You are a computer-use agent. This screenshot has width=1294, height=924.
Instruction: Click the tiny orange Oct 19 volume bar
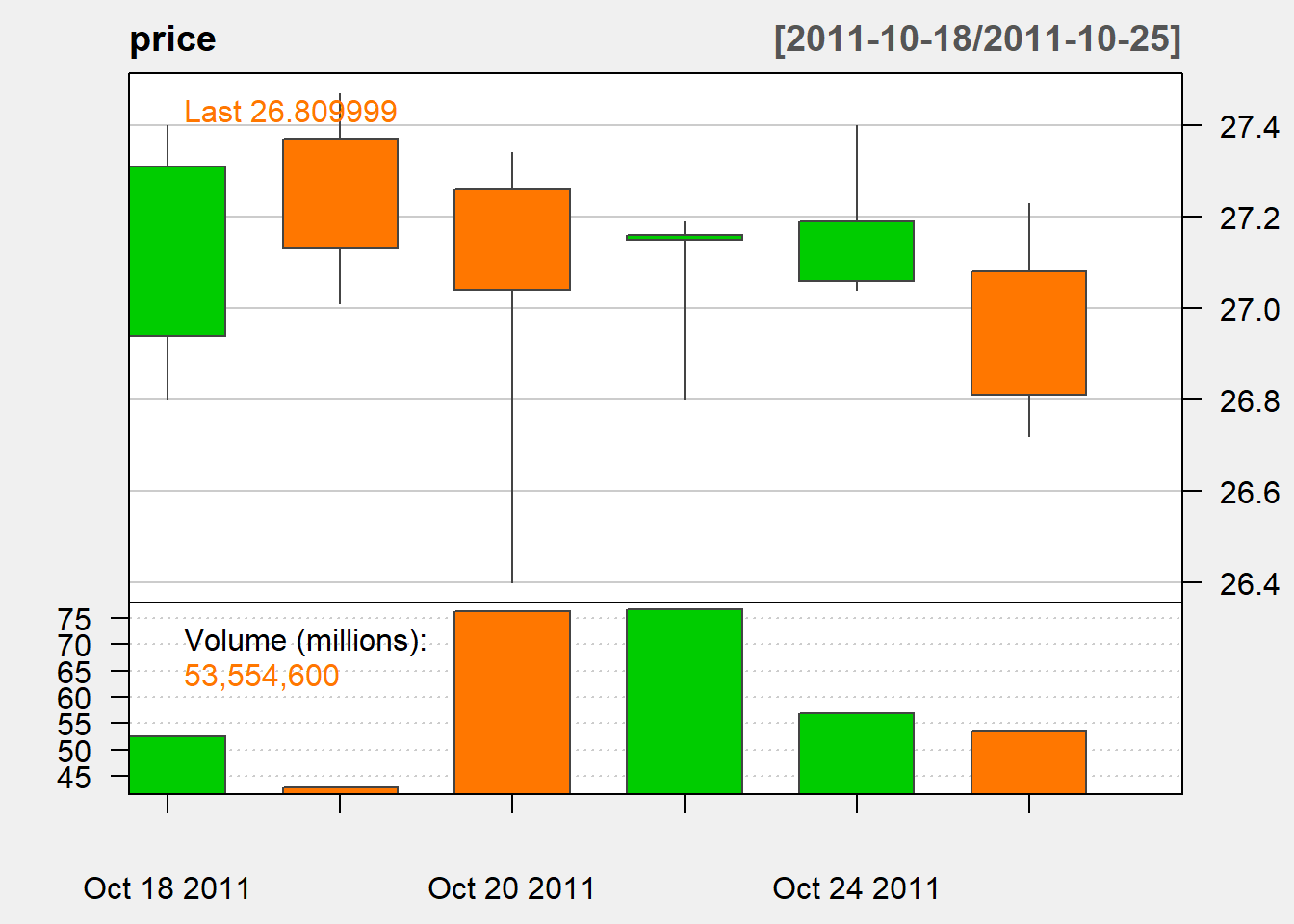(340, 790)
